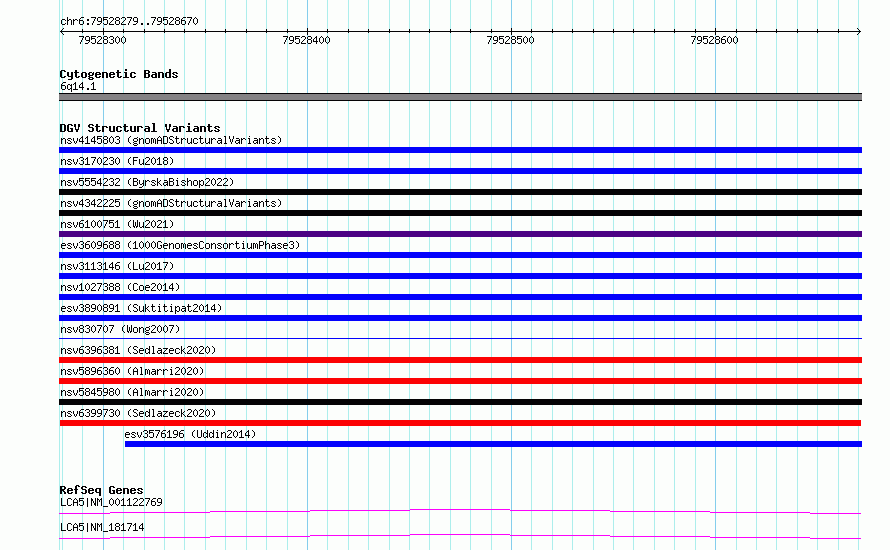Click the purple bar for nsv6100751
890x550 pixels.
pyautogui.click(x=460, y=234)
